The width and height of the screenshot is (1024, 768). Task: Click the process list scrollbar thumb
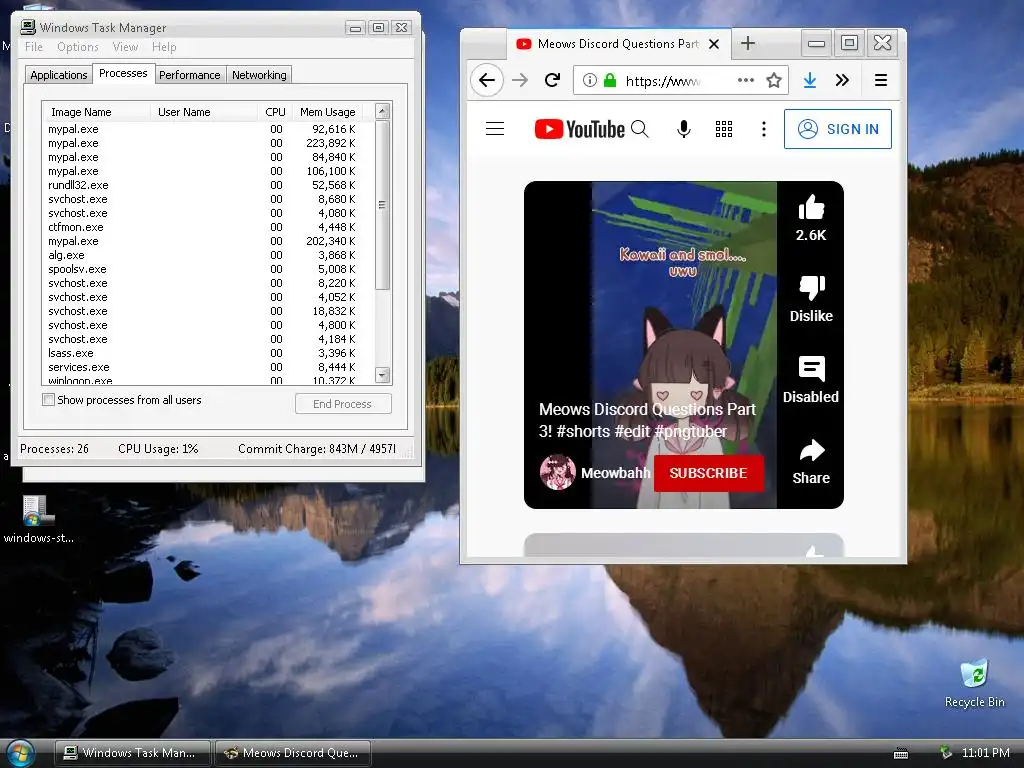click(x=383, y=204)
